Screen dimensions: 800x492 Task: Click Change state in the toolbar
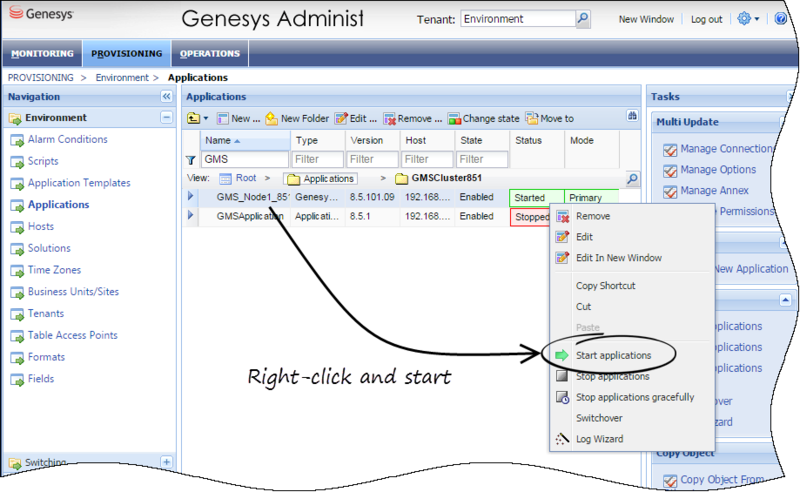(x=484, y=118)
